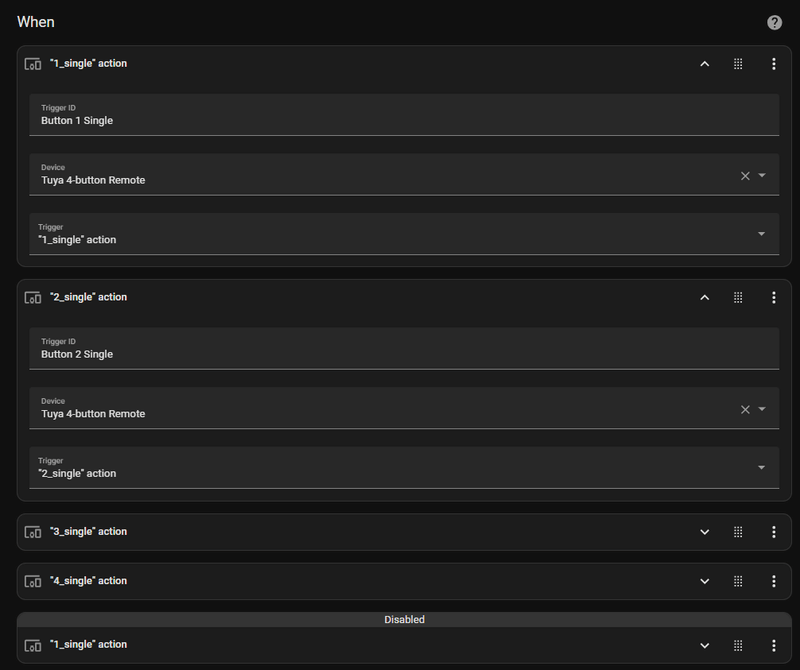Click drag handle of "2_single" trigger
This screenshot has width=800, height=670.
pyautogui.click(x=738, y=298)
